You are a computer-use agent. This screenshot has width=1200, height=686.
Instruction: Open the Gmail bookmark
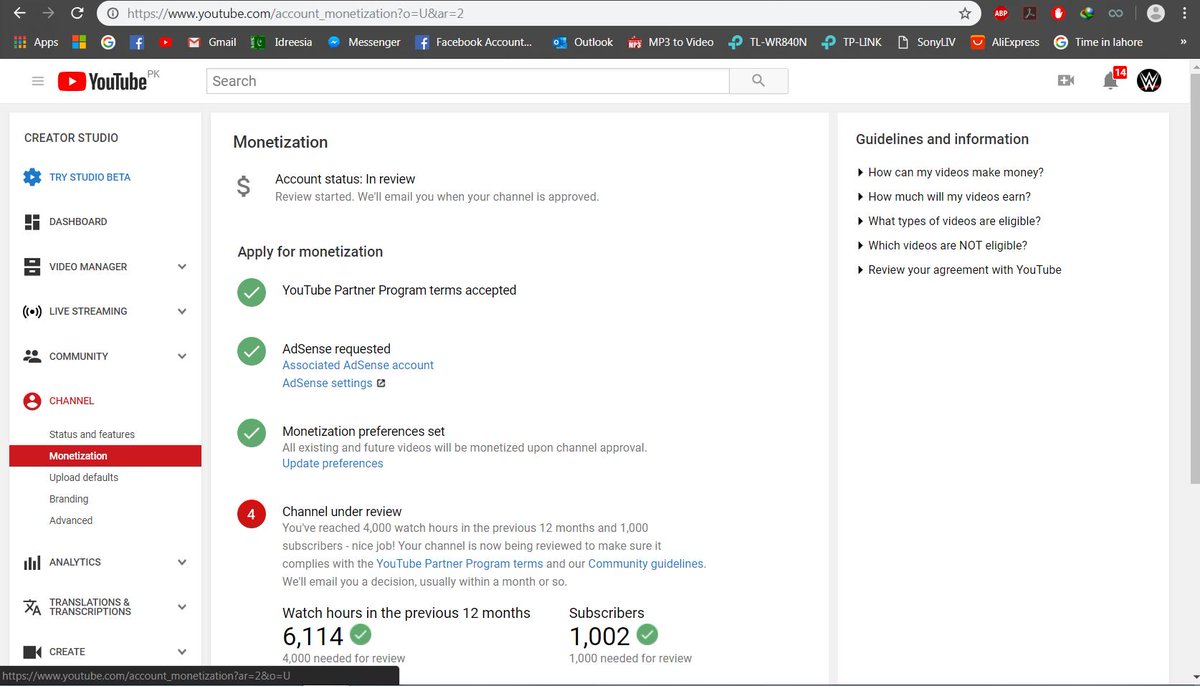click(213, 42)
